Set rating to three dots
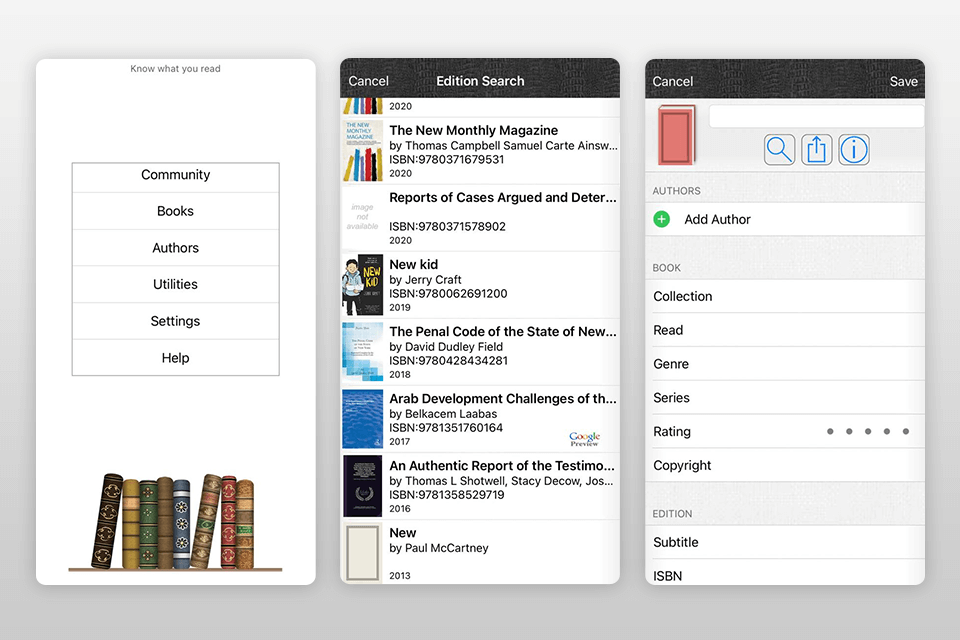Screen dimensions: 960x640 (x=868, y=431)
